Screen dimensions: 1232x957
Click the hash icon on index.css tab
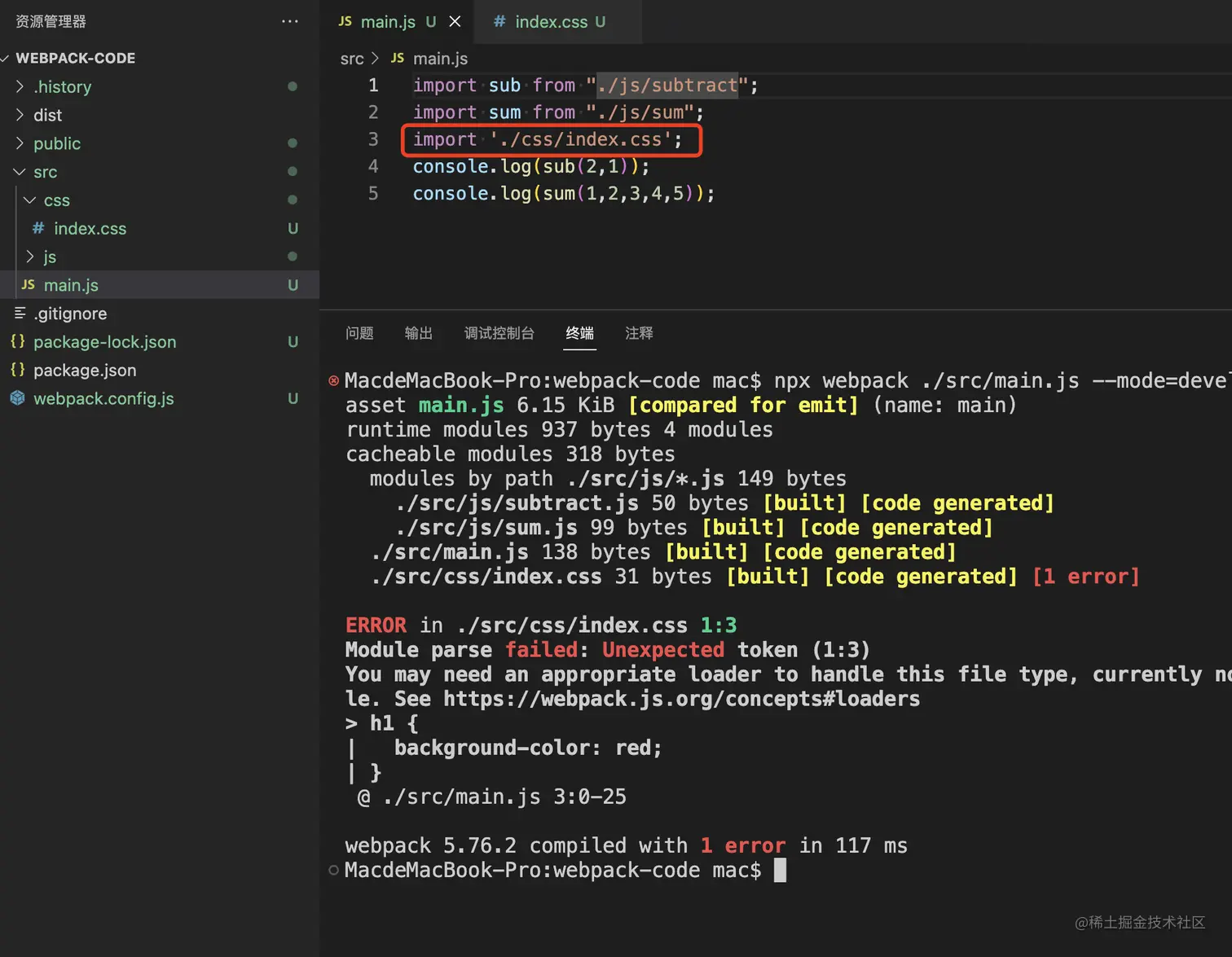tap(499, 21)
